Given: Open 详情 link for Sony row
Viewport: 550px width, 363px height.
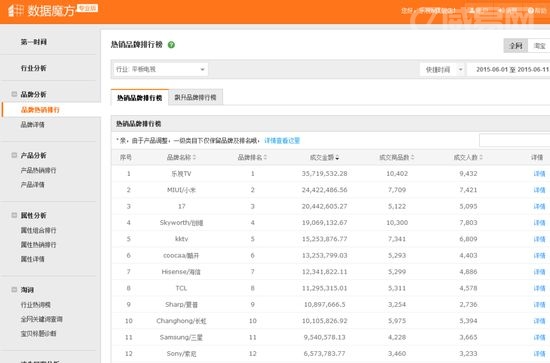Looking at the screenshot, I should point(539,354).
